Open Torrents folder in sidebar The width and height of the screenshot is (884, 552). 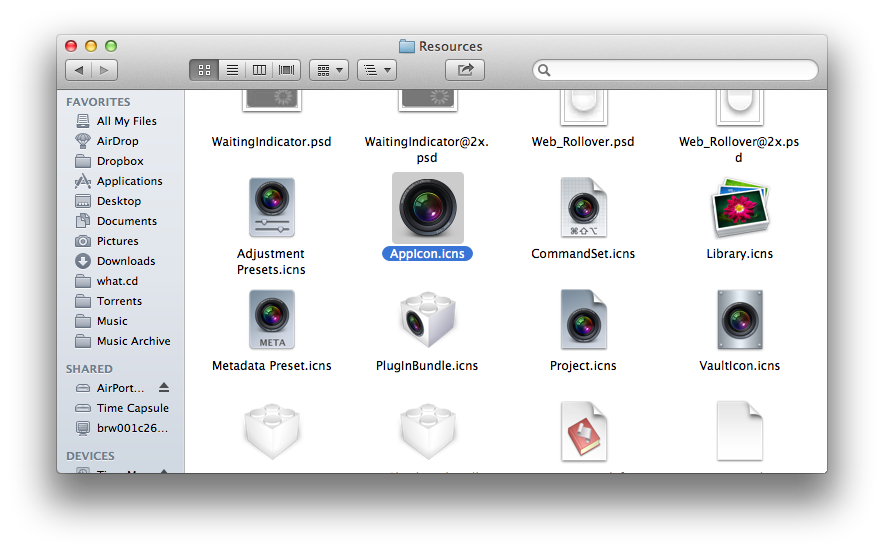click(119, 301)
